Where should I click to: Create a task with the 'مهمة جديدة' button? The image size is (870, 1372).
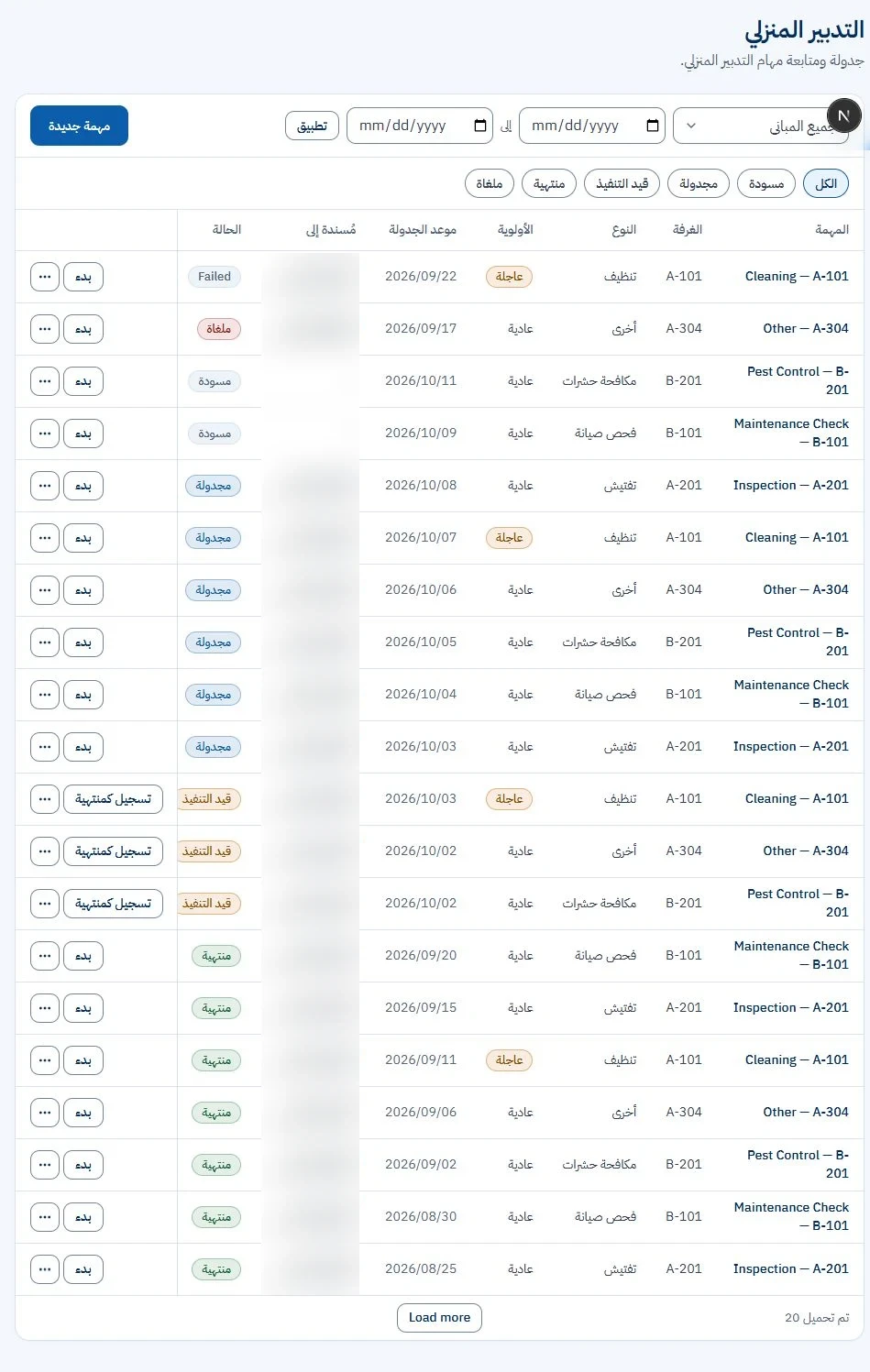point(79,126)
